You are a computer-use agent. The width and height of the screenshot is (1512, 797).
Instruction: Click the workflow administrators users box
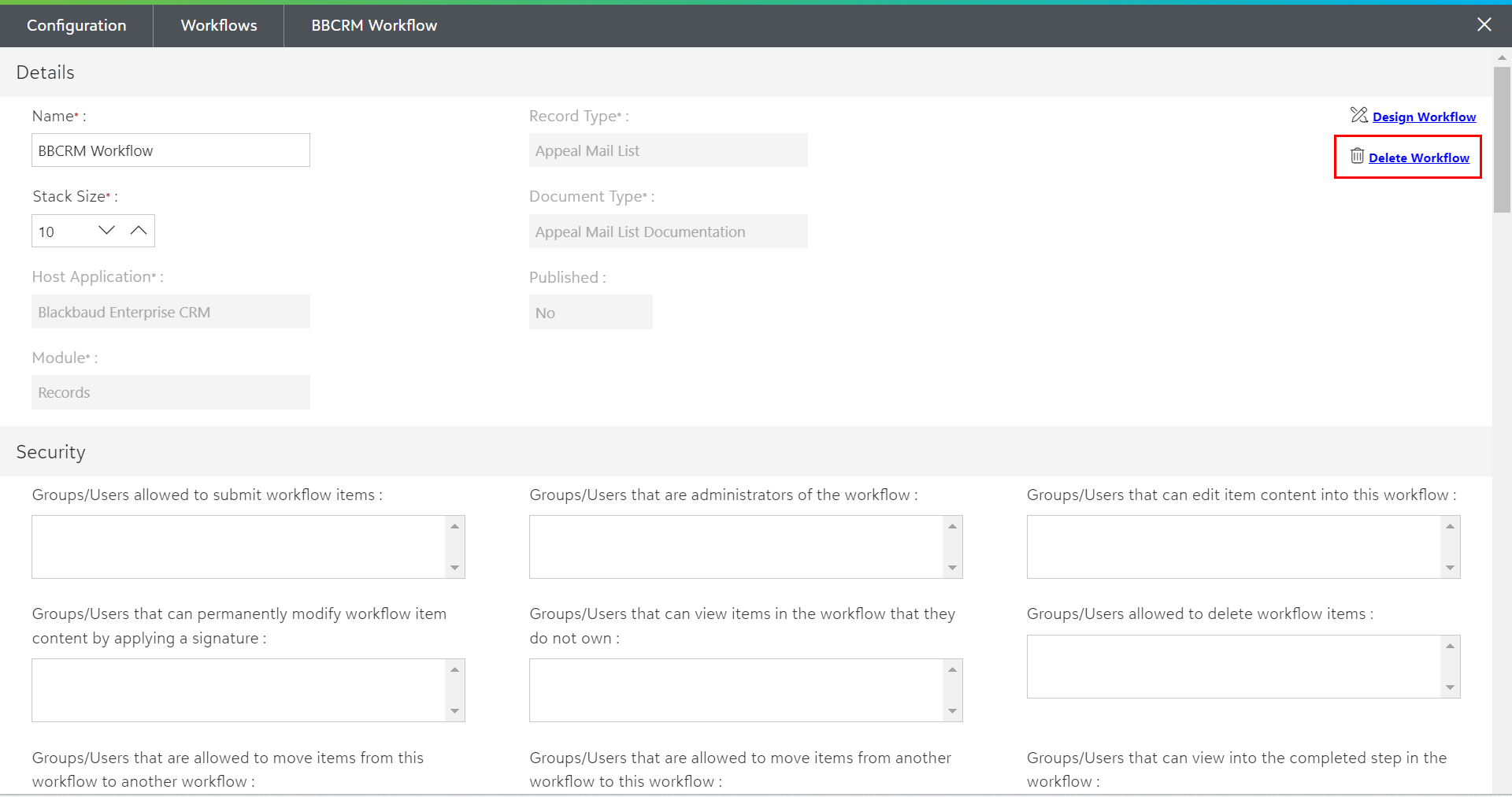[x=736, y=547]
